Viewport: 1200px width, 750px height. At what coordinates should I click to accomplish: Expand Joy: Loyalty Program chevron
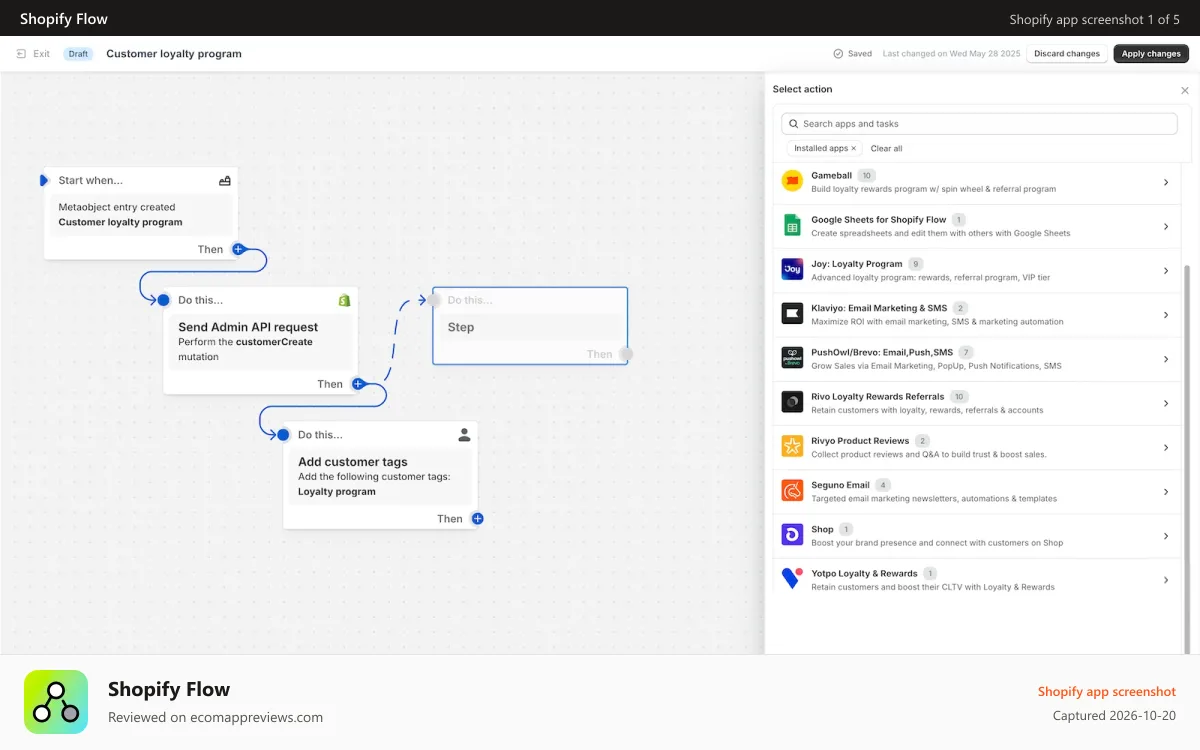click(x=1166, y=270)
